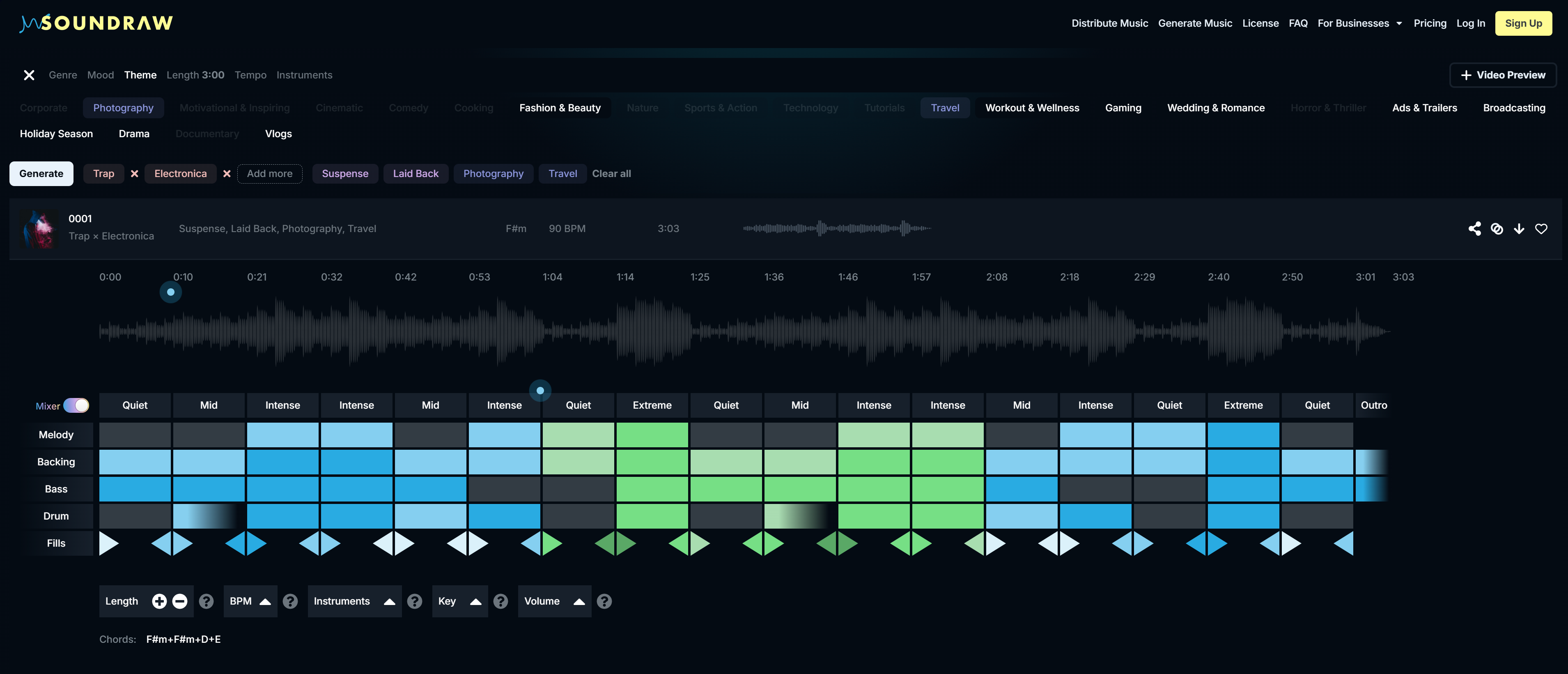This screenshot has width=1568, height=674.
Task: Open the BPM help tooltip
Action: click(290, 601)
